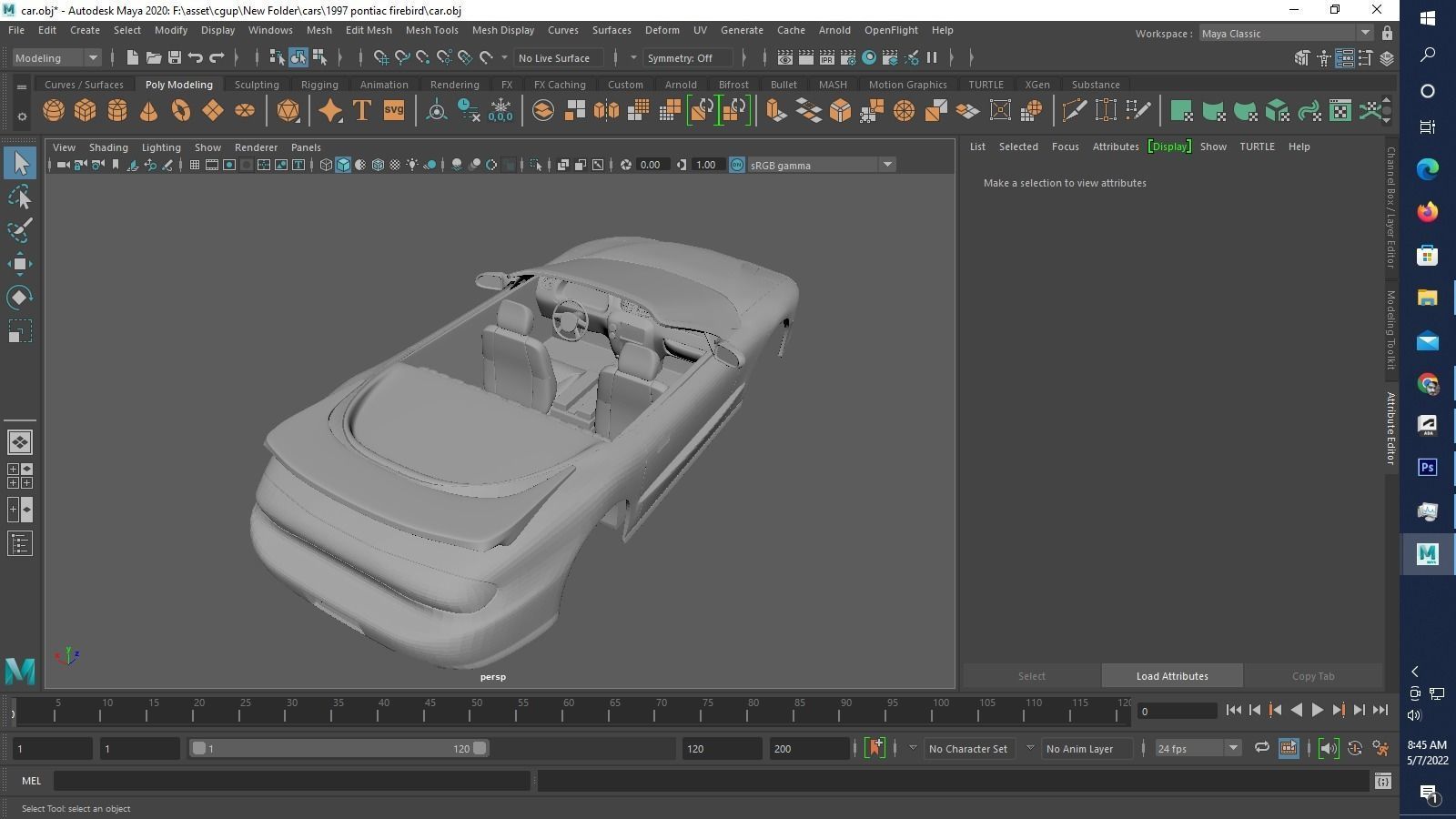This screenshot has height=819, width=1456.
Task: Click the Save scene icon
Action: coord(174,58)
